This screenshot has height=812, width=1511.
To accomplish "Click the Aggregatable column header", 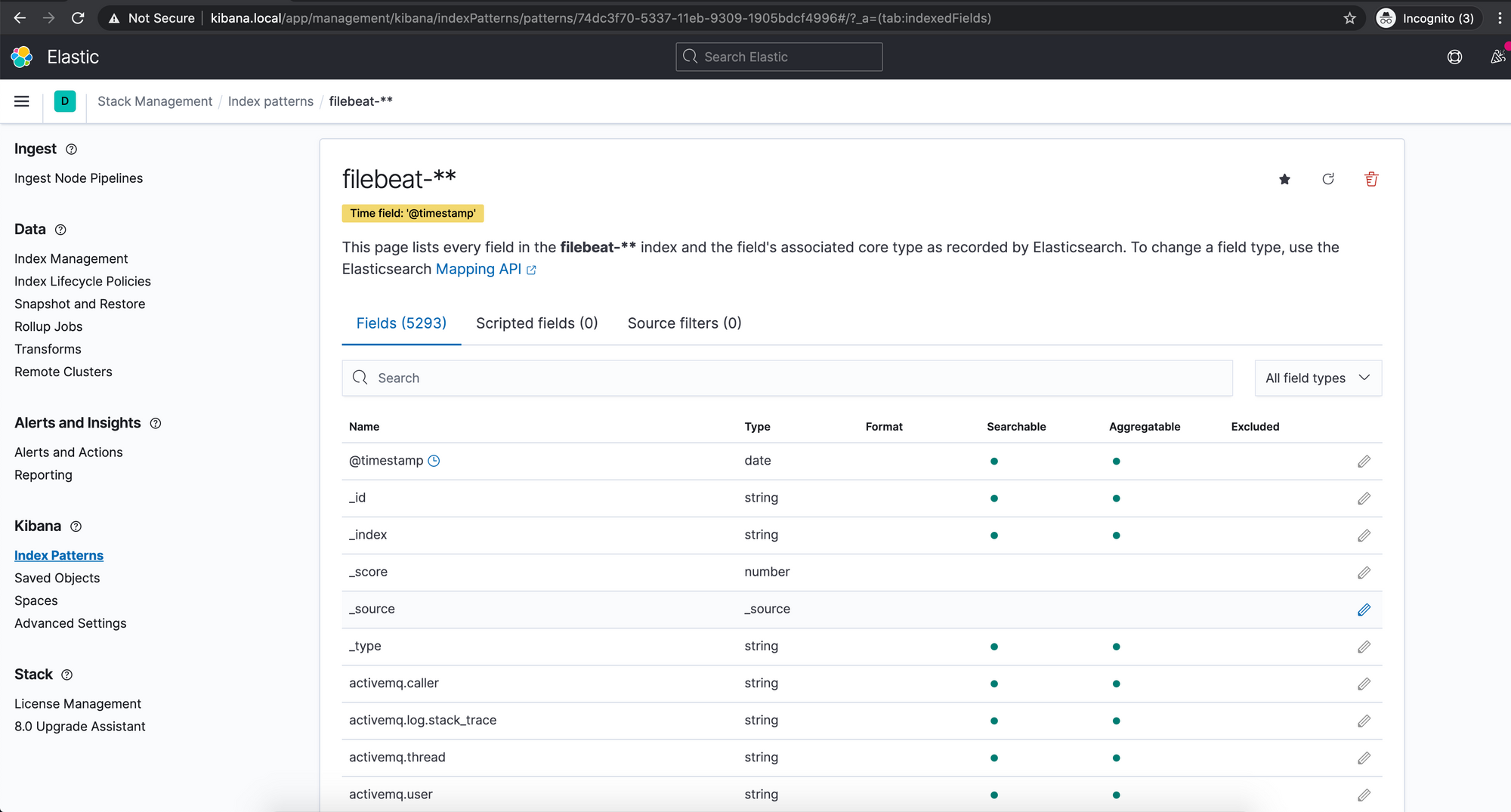I will tap(1145, 427).
